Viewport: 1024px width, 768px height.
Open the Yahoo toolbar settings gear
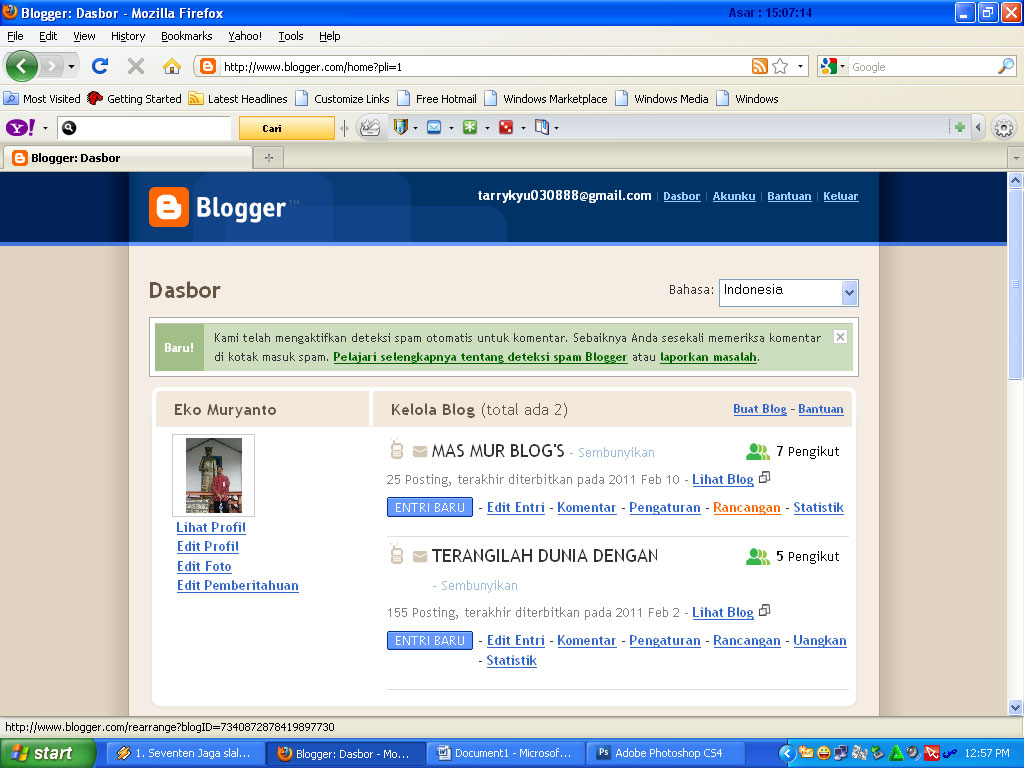(x=1004, y=128)
